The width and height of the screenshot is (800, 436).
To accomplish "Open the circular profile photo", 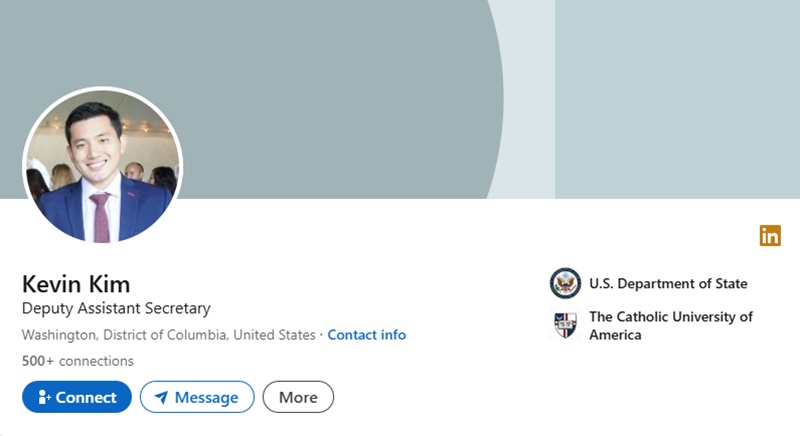I will (x=102, y=166).
